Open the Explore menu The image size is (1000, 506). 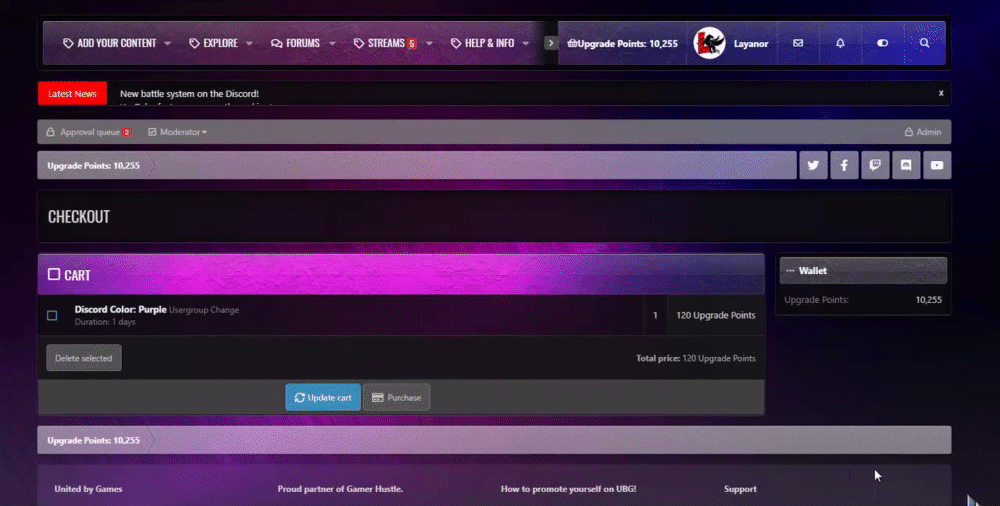click(214, 43)
